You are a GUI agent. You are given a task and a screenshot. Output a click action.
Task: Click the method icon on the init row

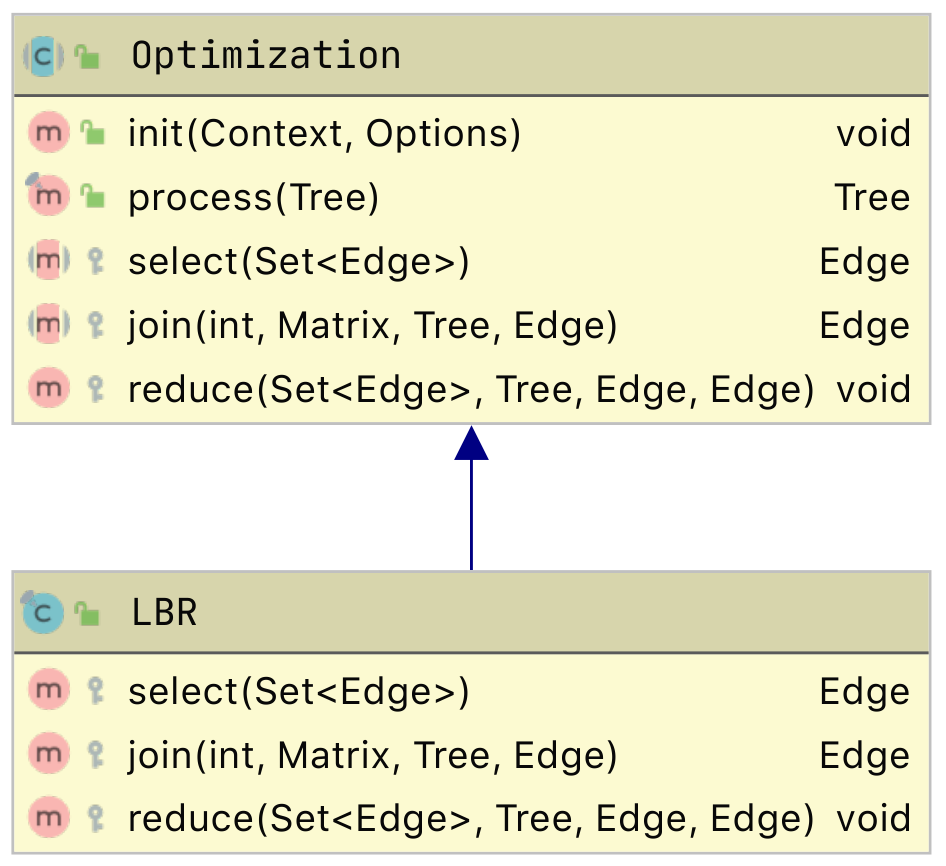(49, 132)
